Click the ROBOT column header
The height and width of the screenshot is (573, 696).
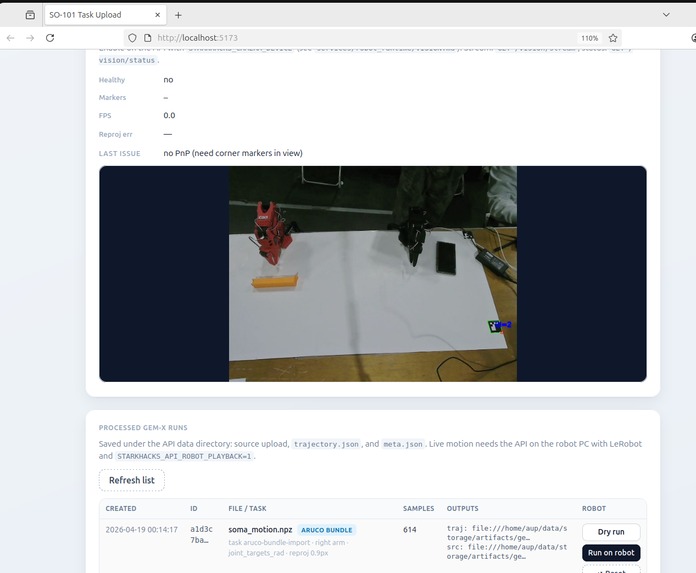tap(594, 509)
